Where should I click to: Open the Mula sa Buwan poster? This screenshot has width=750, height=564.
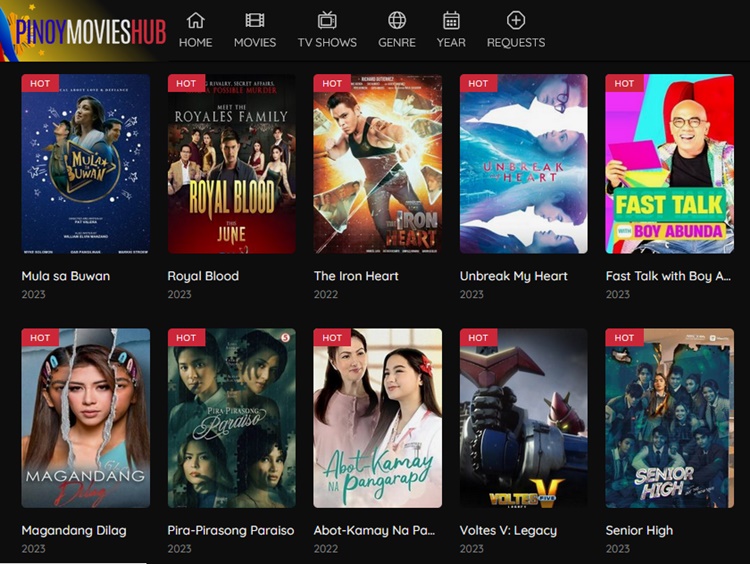(x=86, y=164)
